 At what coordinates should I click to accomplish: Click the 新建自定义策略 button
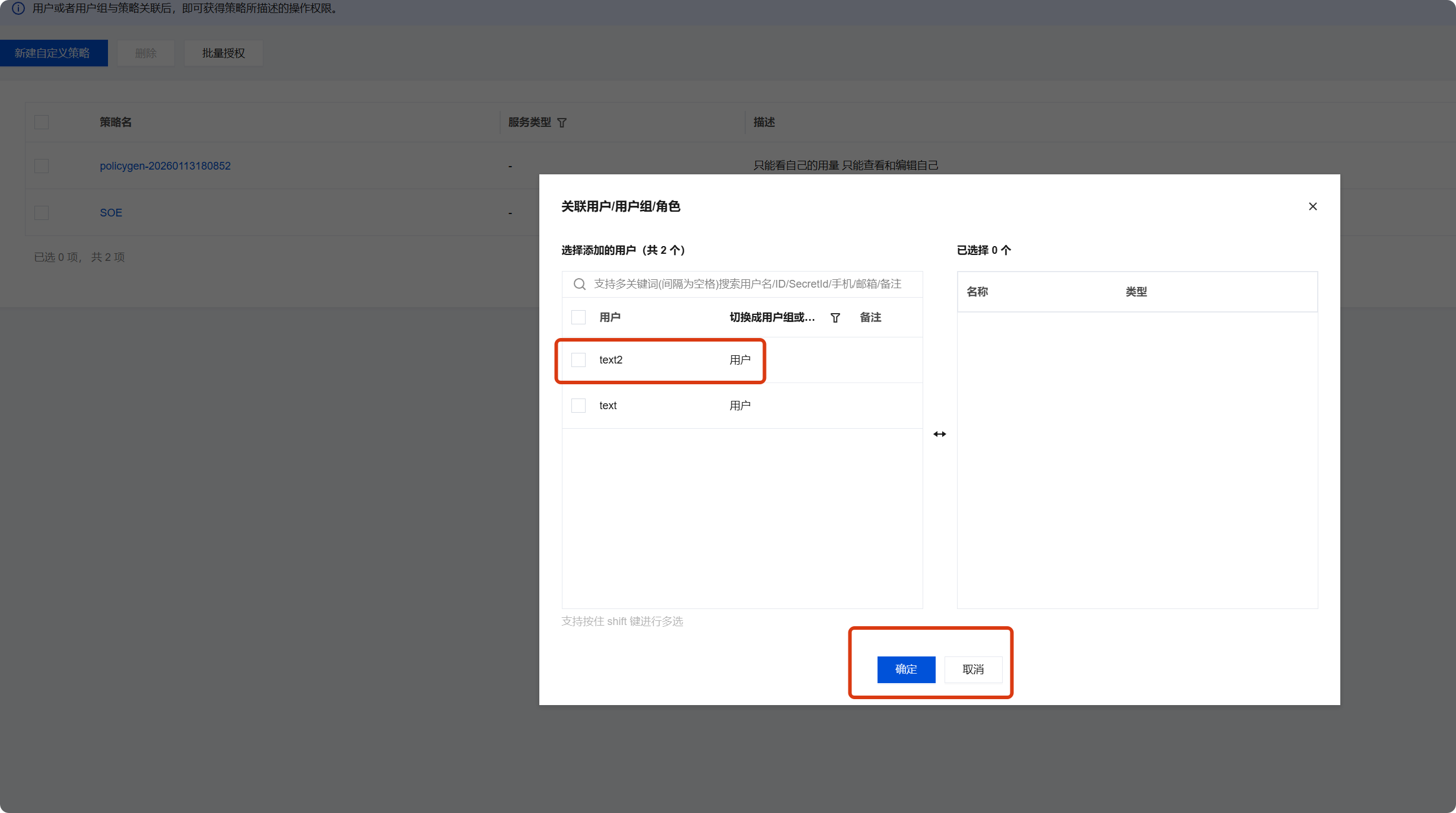point(53,53)
